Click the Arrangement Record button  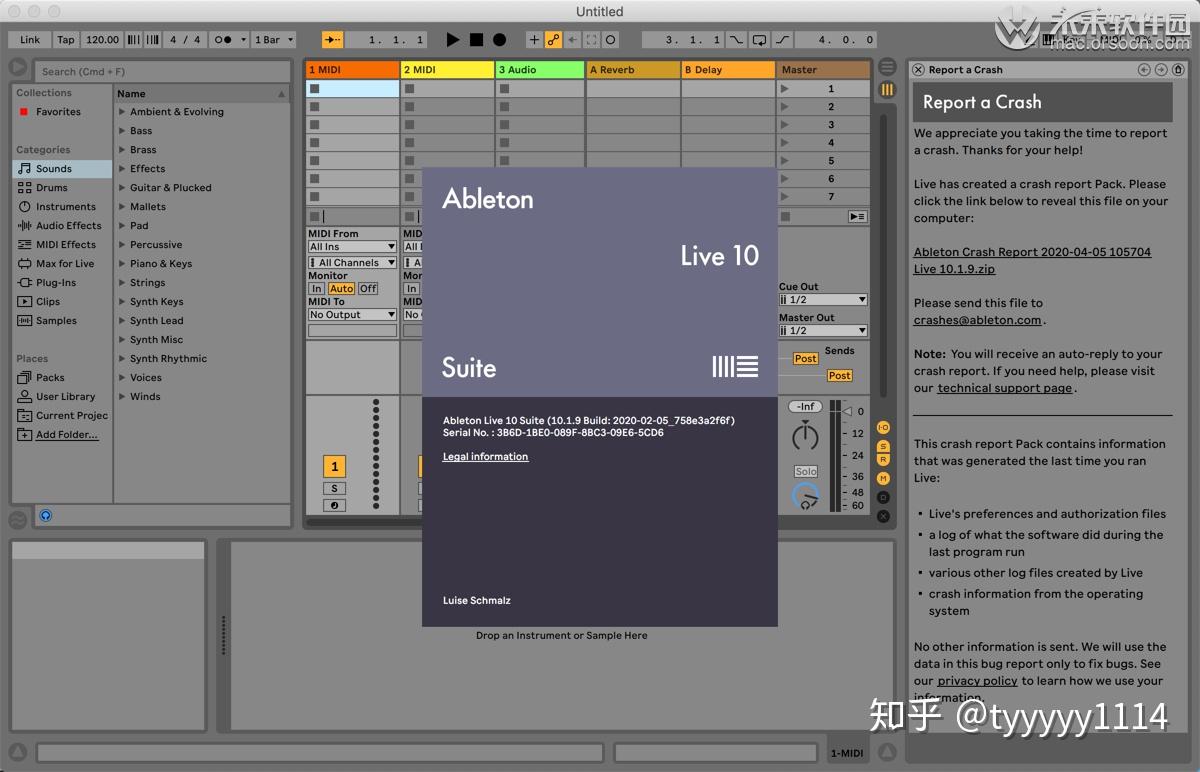(x=499, y=40)
